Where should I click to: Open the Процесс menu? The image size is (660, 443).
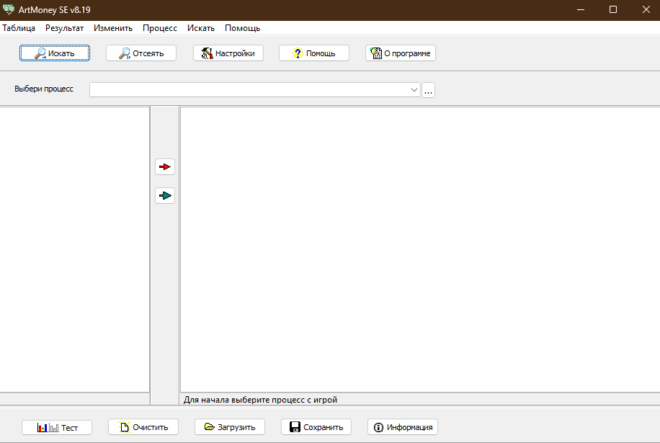click(160, 28)
